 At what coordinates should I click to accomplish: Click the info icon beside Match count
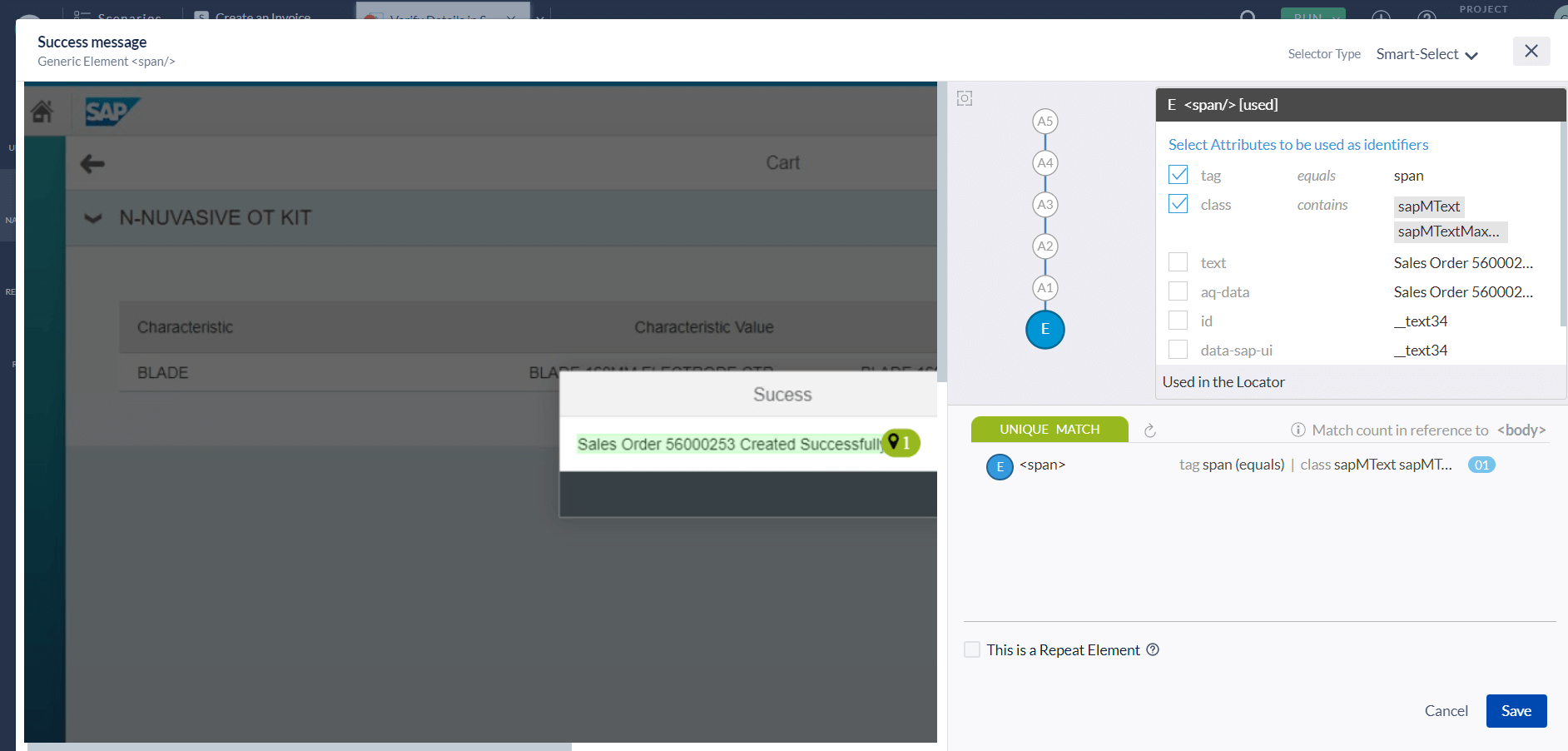(1298, 430)
